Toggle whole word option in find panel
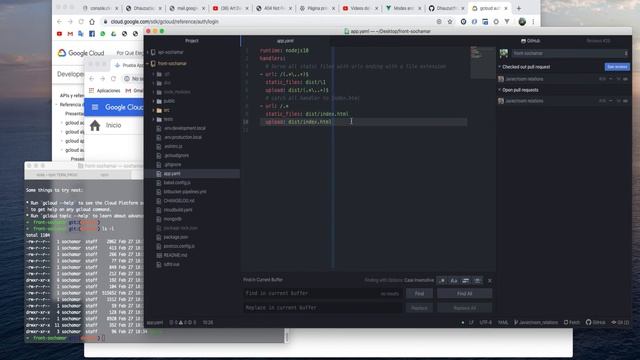 click(x=477, y=280)
